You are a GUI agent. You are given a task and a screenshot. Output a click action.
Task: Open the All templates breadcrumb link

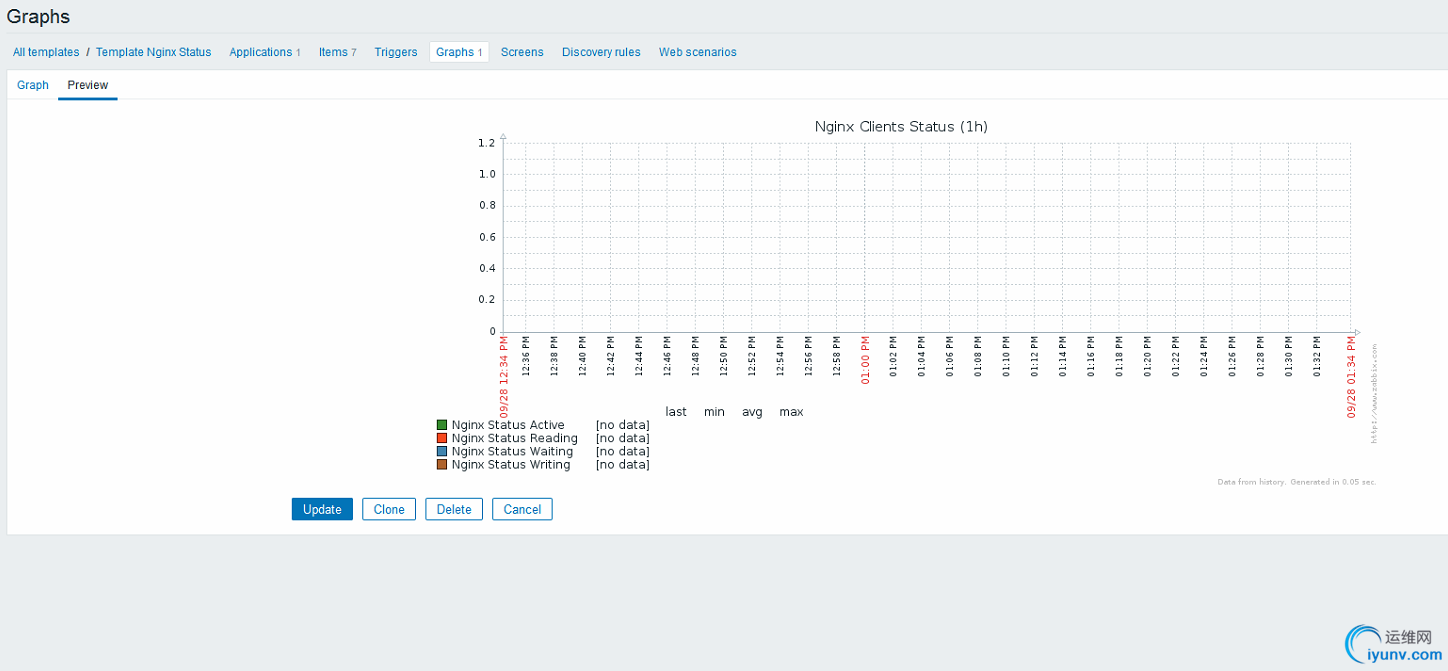pyautogui.click(x=46, y=52)
